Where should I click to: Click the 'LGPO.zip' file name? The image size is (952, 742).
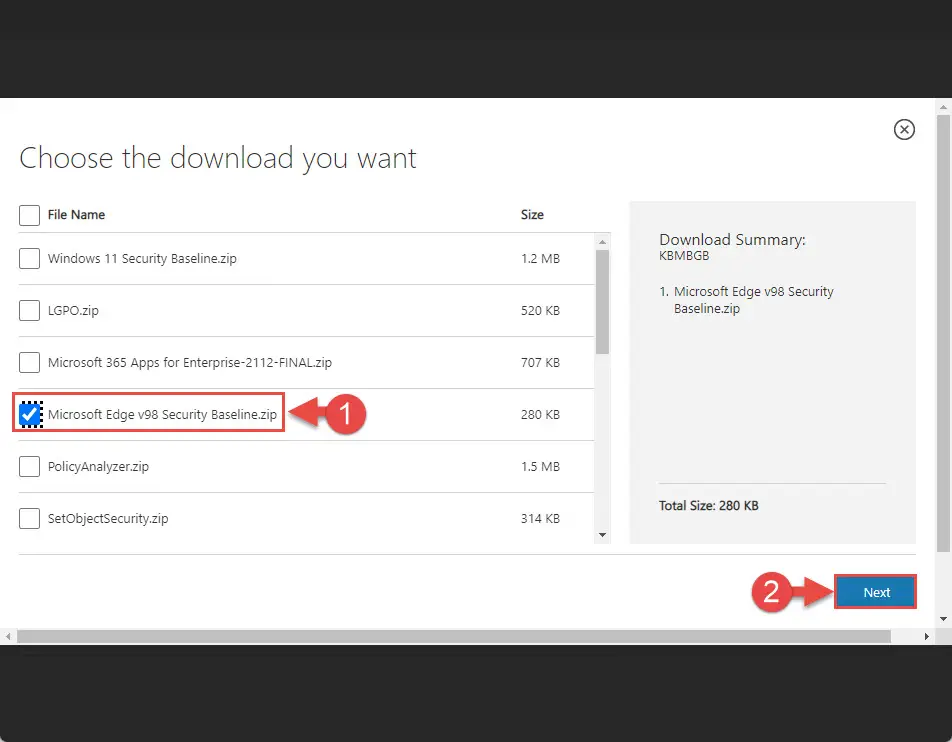coord(73,310)
